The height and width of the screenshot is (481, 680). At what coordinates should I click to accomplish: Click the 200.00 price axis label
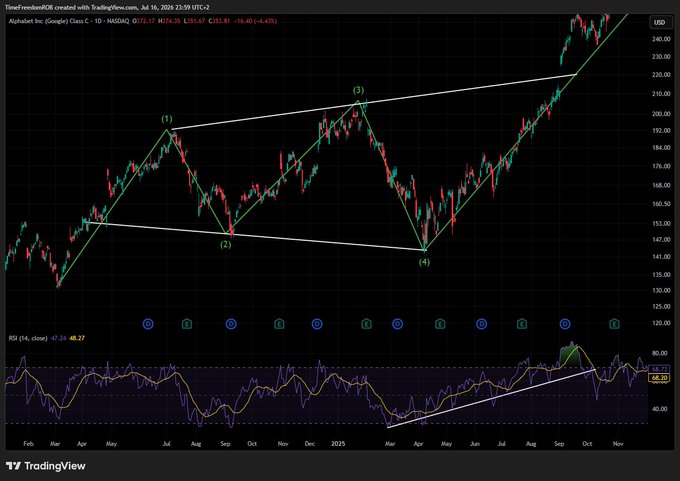[x=659, y=114]
